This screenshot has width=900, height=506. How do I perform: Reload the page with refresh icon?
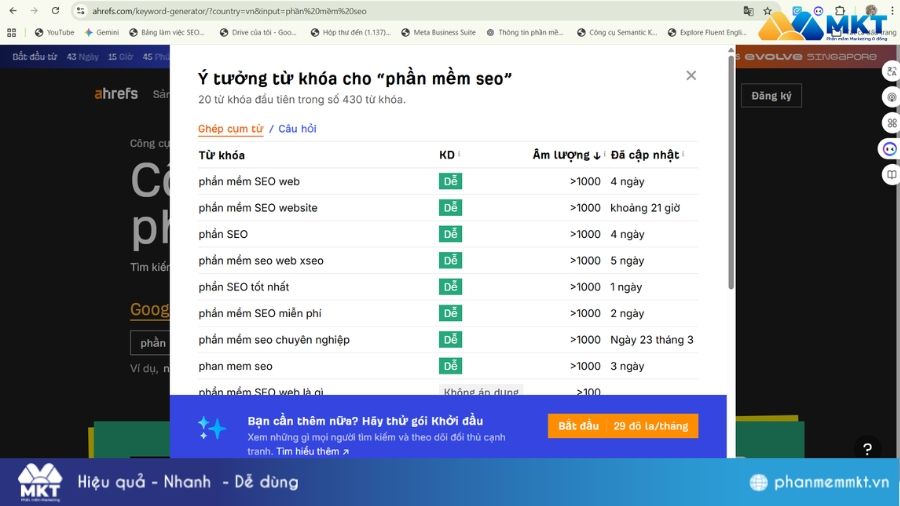[x=55, y=11]
